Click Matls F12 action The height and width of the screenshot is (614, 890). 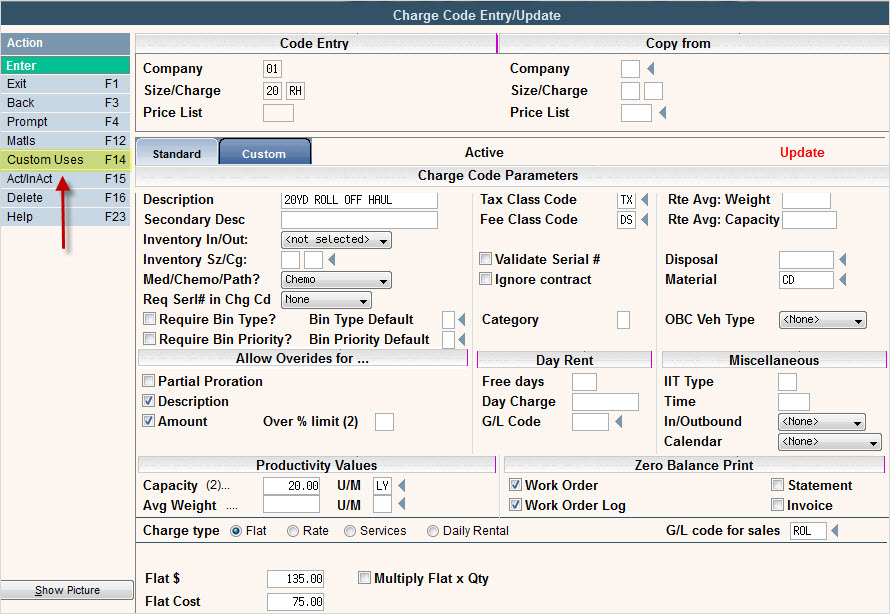[65, 141]
